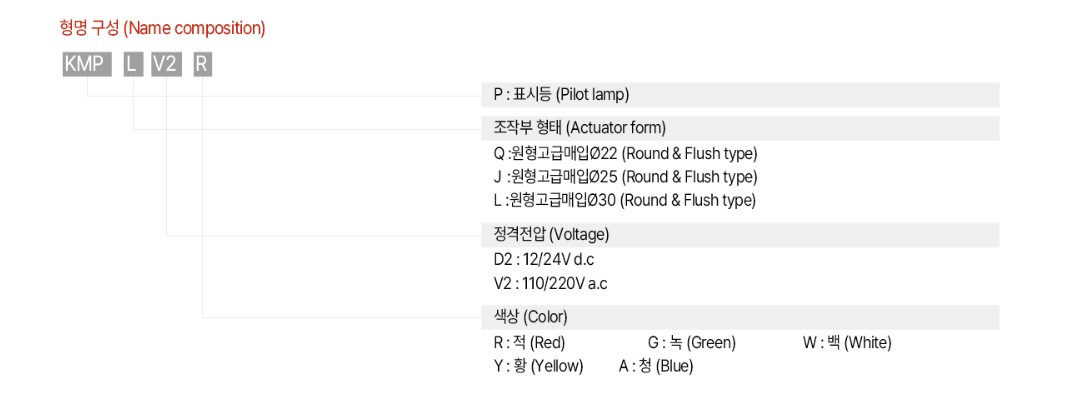The height and width of the screenshot is (418, 1083).
Task: Pick the G Green color entry
Action: [x=691, y=343]
